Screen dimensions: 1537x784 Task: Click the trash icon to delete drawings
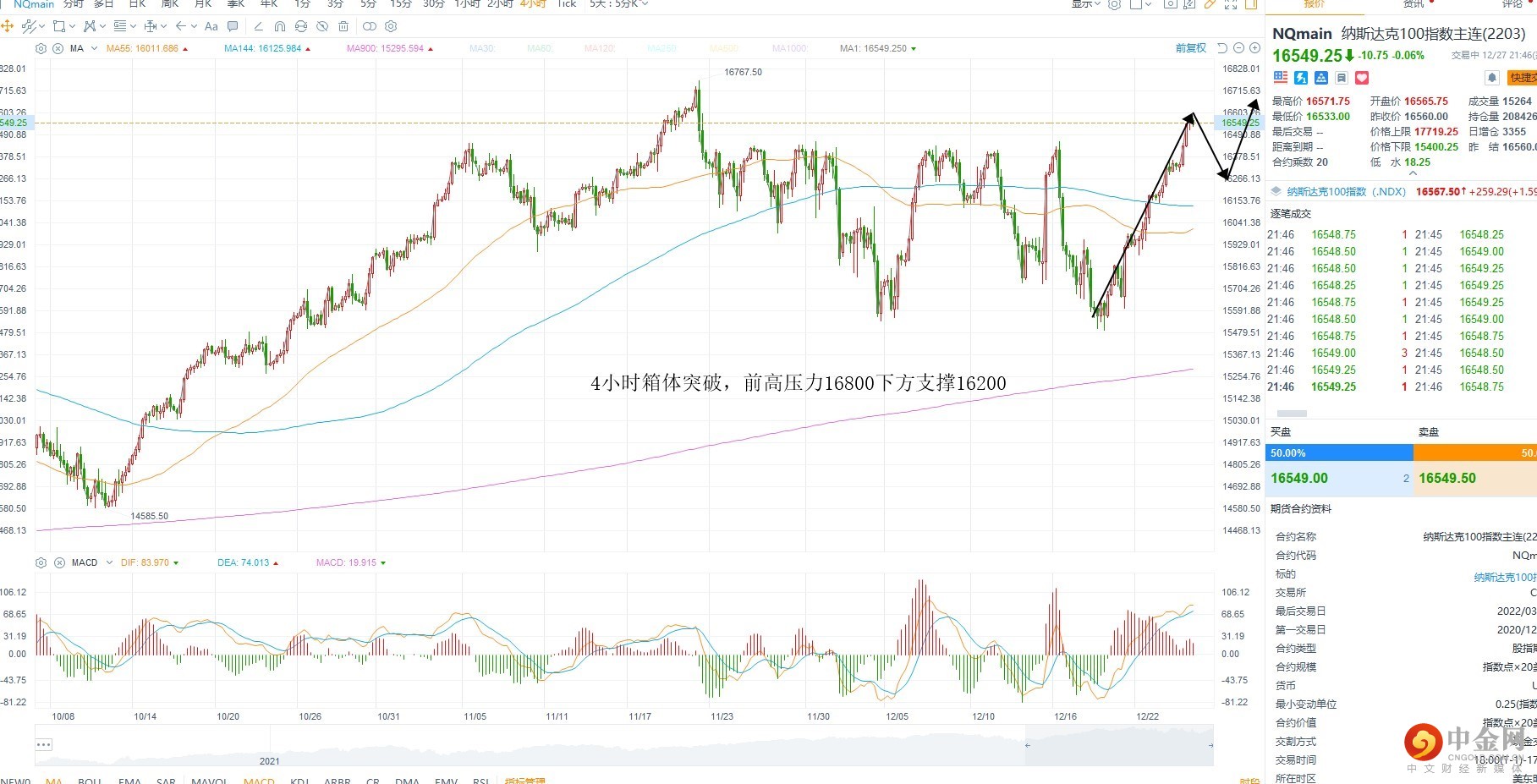click(x=343, y=26)
